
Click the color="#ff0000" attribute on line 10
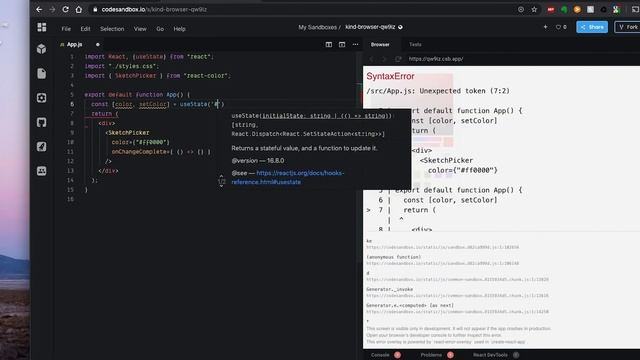pyautogui.click(x=140, y=142)
